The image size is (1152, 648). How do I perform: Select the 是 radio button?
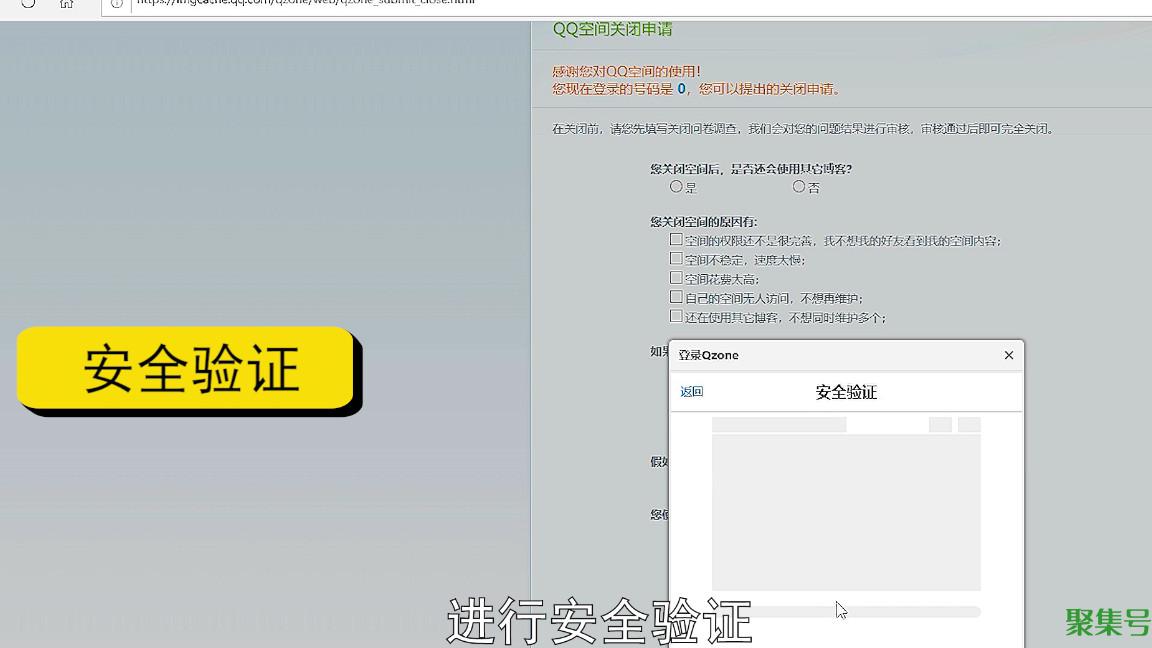point(677,187)
